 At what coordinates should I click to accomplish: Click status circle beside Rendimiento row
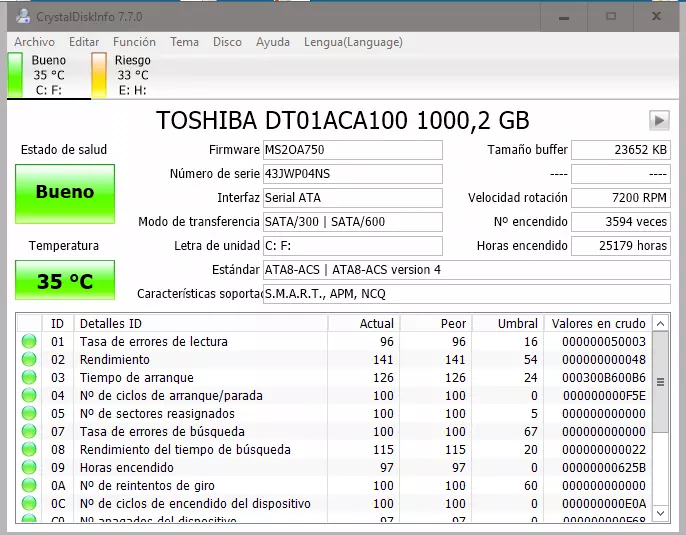(29, 360)
